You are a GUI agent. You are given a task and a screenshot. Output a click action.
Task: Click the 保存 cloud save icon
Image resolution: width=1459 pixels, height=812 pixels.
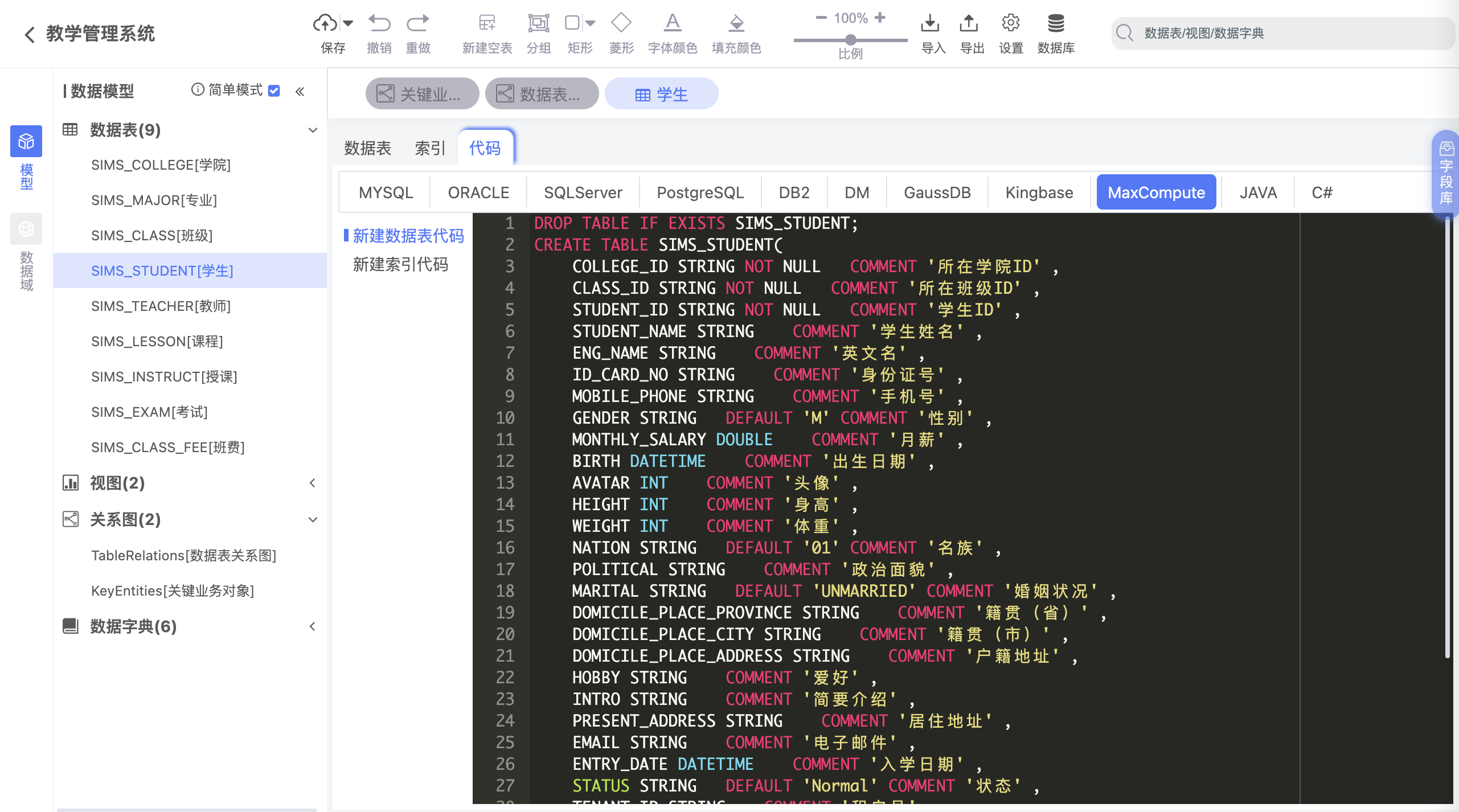point(325,23)
